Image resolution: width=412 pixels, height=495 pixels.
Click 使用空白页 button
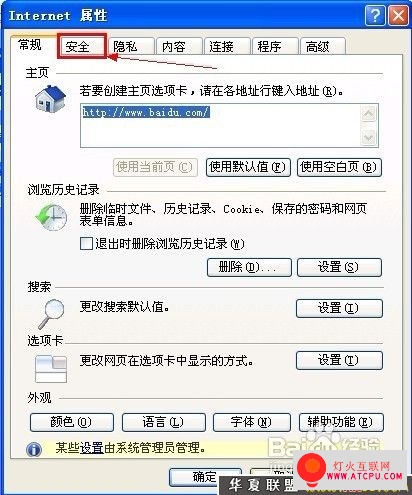tap(339, 167)
